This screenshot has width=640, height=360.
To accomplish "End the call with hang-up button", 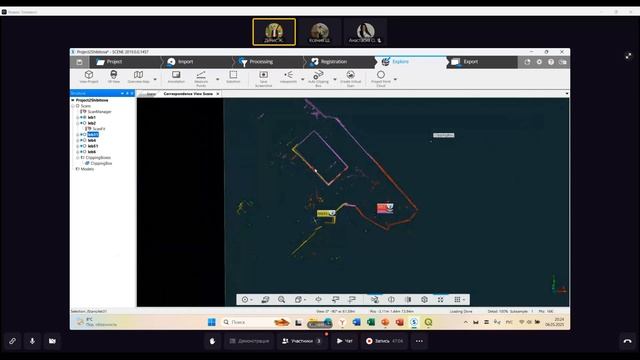I will tap(627, 341).
